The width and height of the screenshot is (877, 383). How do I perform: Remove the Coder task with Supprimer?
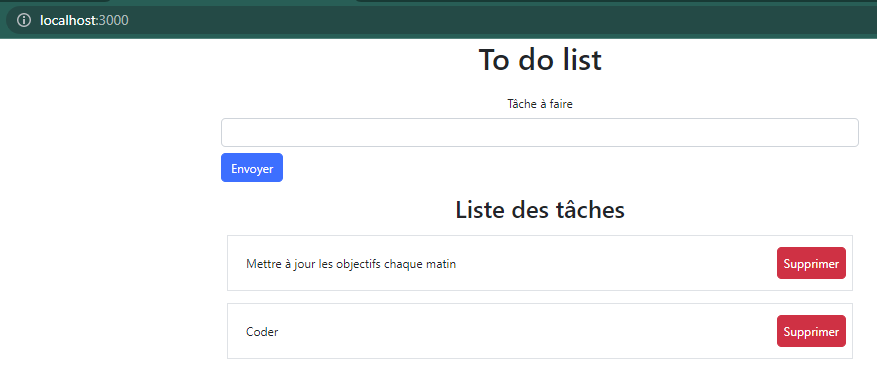(811, 331)
